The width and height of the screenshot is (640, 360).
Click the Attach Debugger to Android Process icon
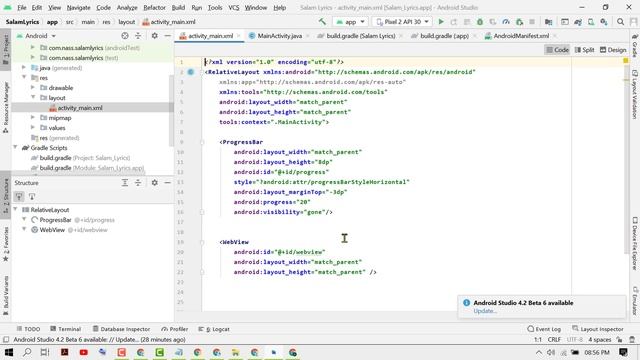tap(519, 22)
